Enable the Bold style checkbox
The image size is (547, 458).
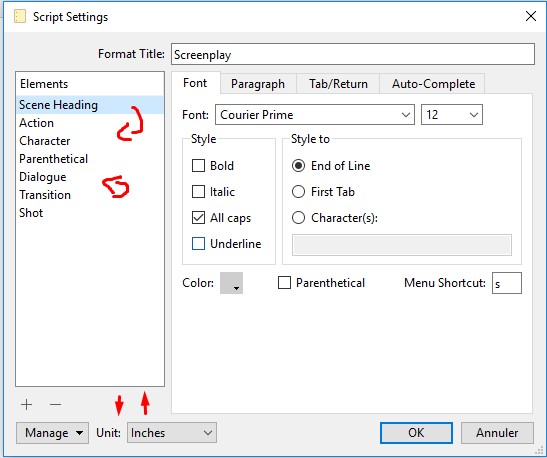point(198,166)
